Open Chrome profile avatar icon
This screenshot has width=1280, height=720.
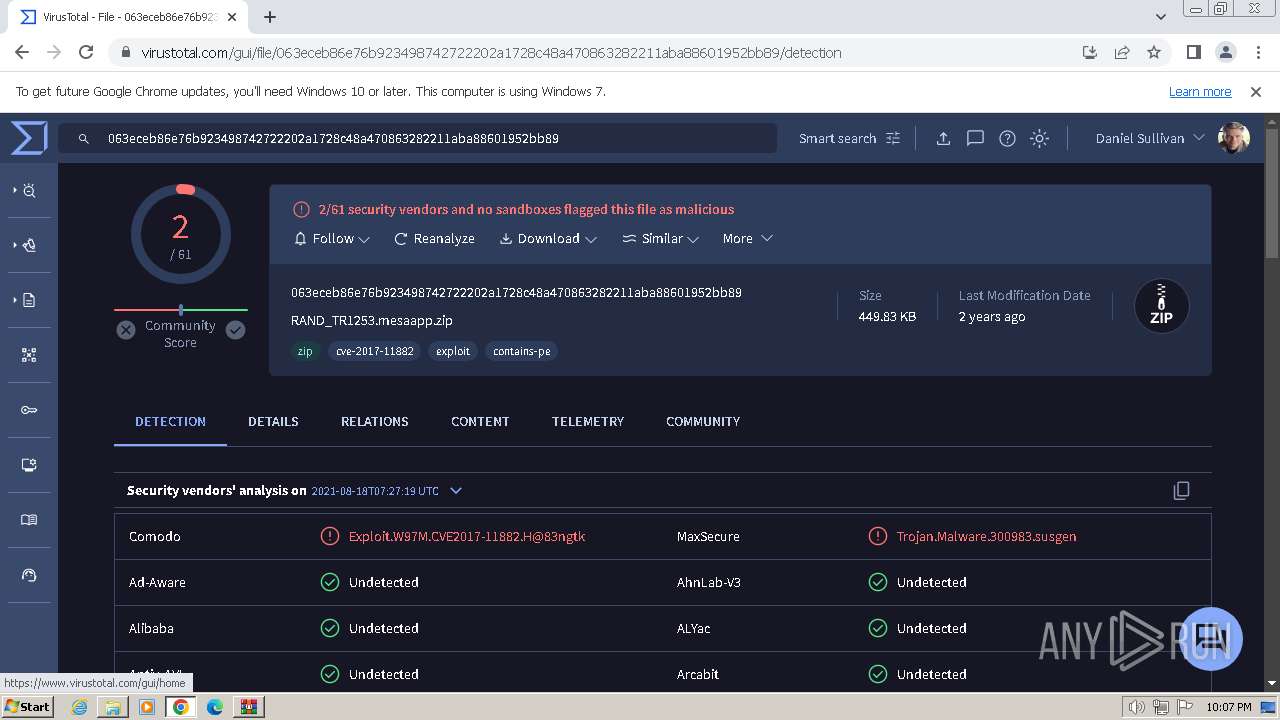(1225, 52)
